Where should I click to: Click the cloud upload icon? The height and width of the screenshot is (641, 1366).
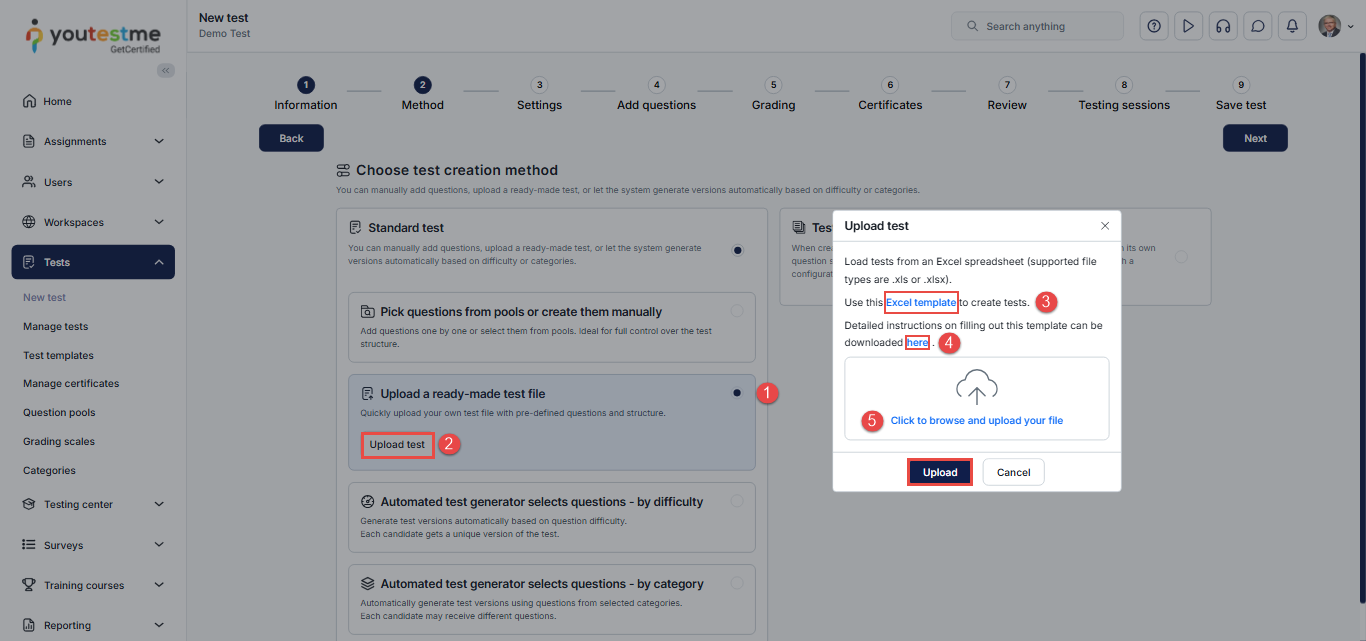976,387
